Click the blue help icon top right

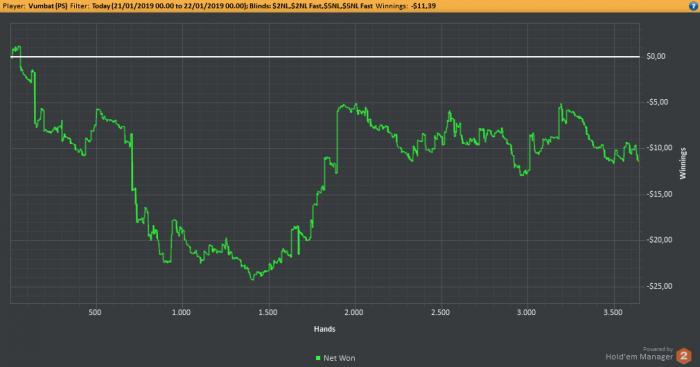click(694, 6)
